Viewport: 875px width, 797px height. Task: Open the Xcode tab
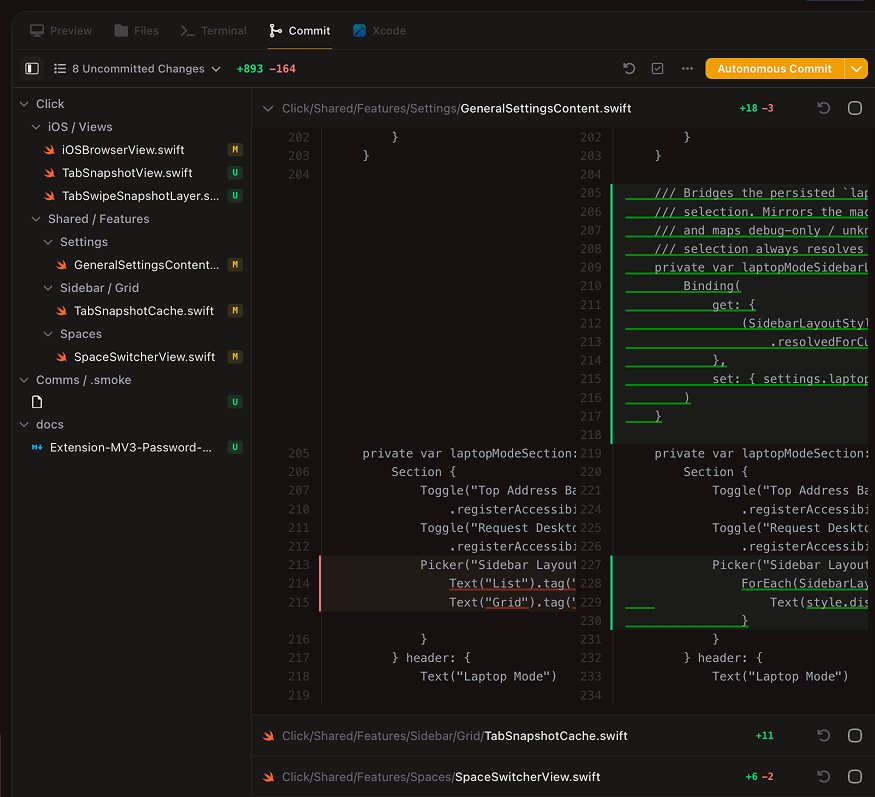coord(379,31)
